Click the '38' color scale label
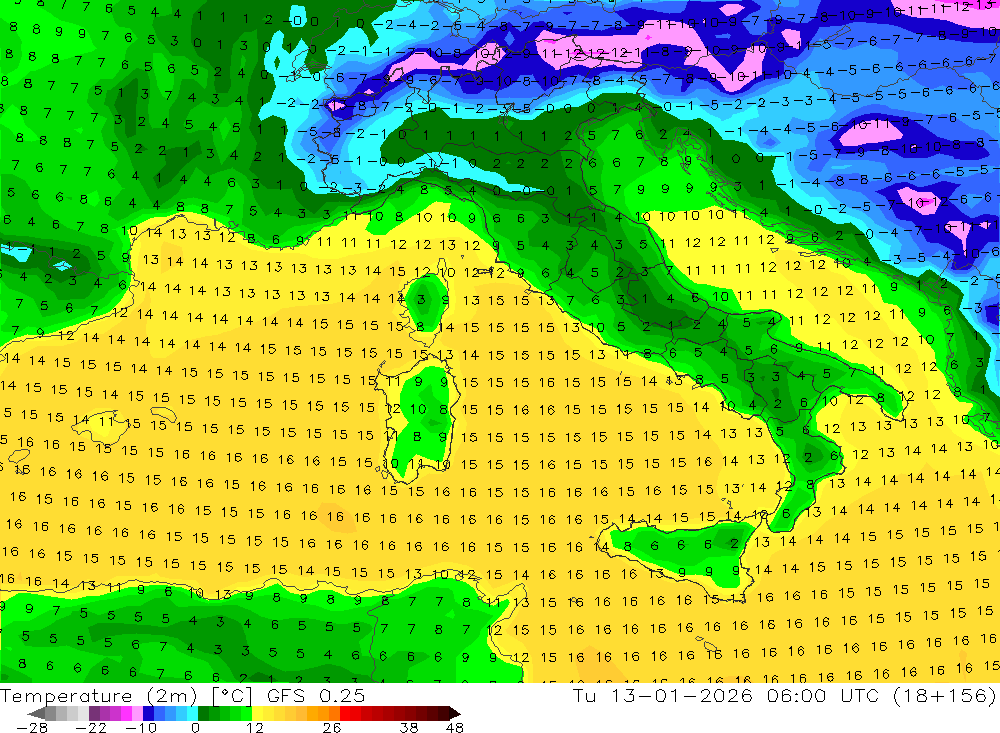The width and height of the screenshot is (1000, 733). tap(409, 727)
